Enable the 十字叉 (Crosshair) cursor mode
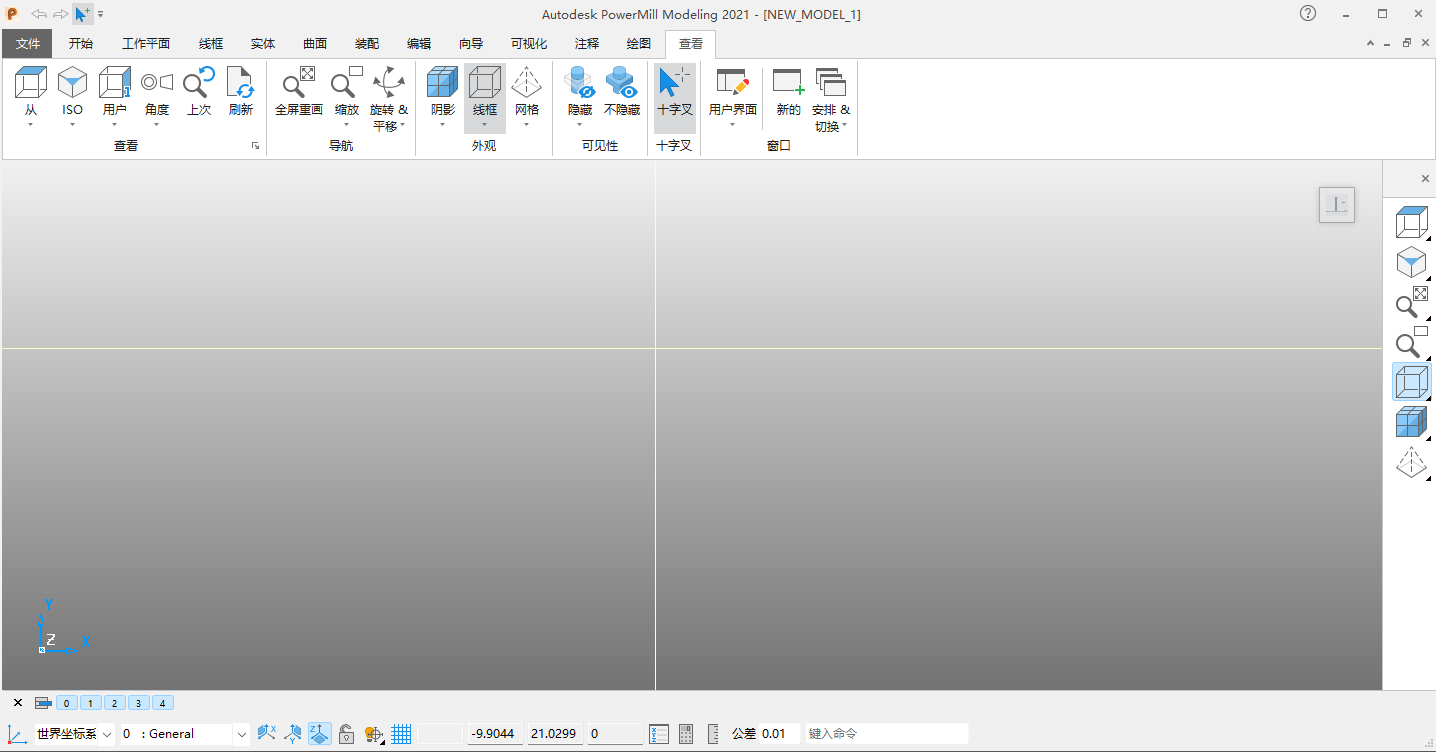1436x752 pixels. (674, 95)
